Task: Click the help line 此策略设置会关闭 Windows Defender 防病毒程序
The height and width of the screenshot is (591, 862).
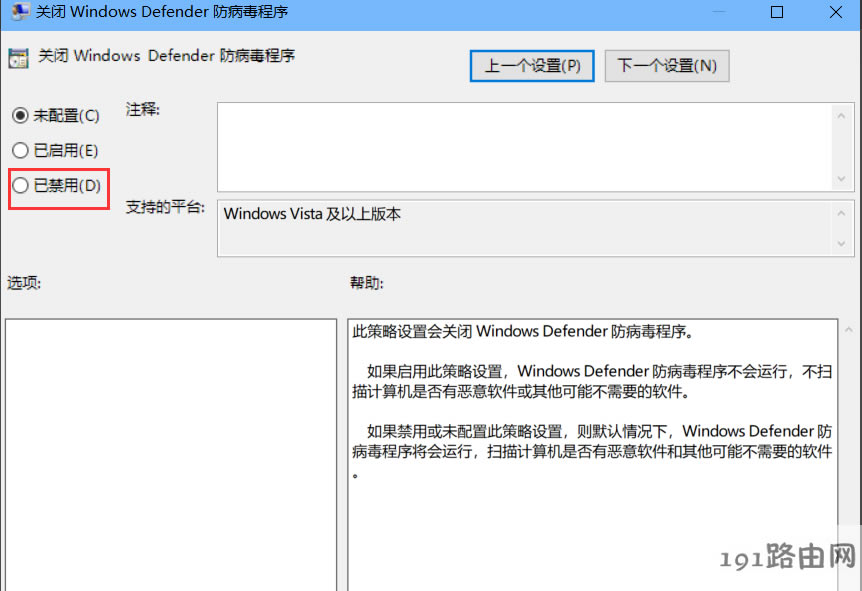Action: (x=523, y=332)
